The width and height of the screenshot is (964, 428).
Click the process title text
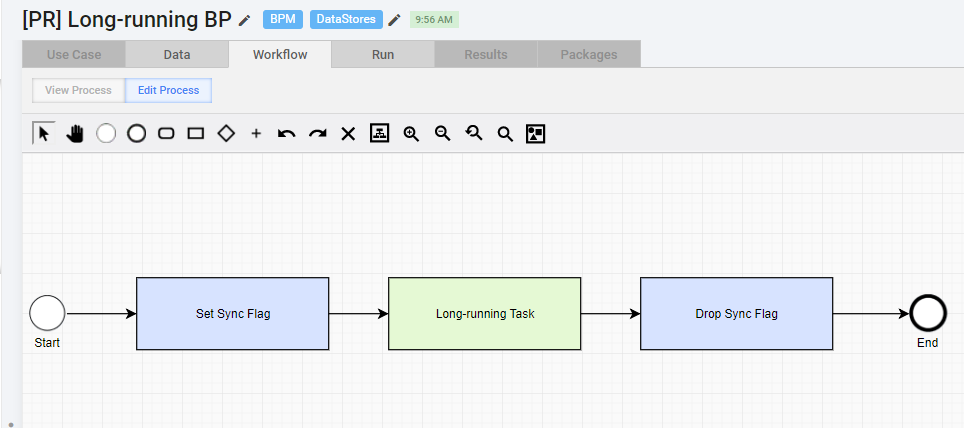click(127, 20)
